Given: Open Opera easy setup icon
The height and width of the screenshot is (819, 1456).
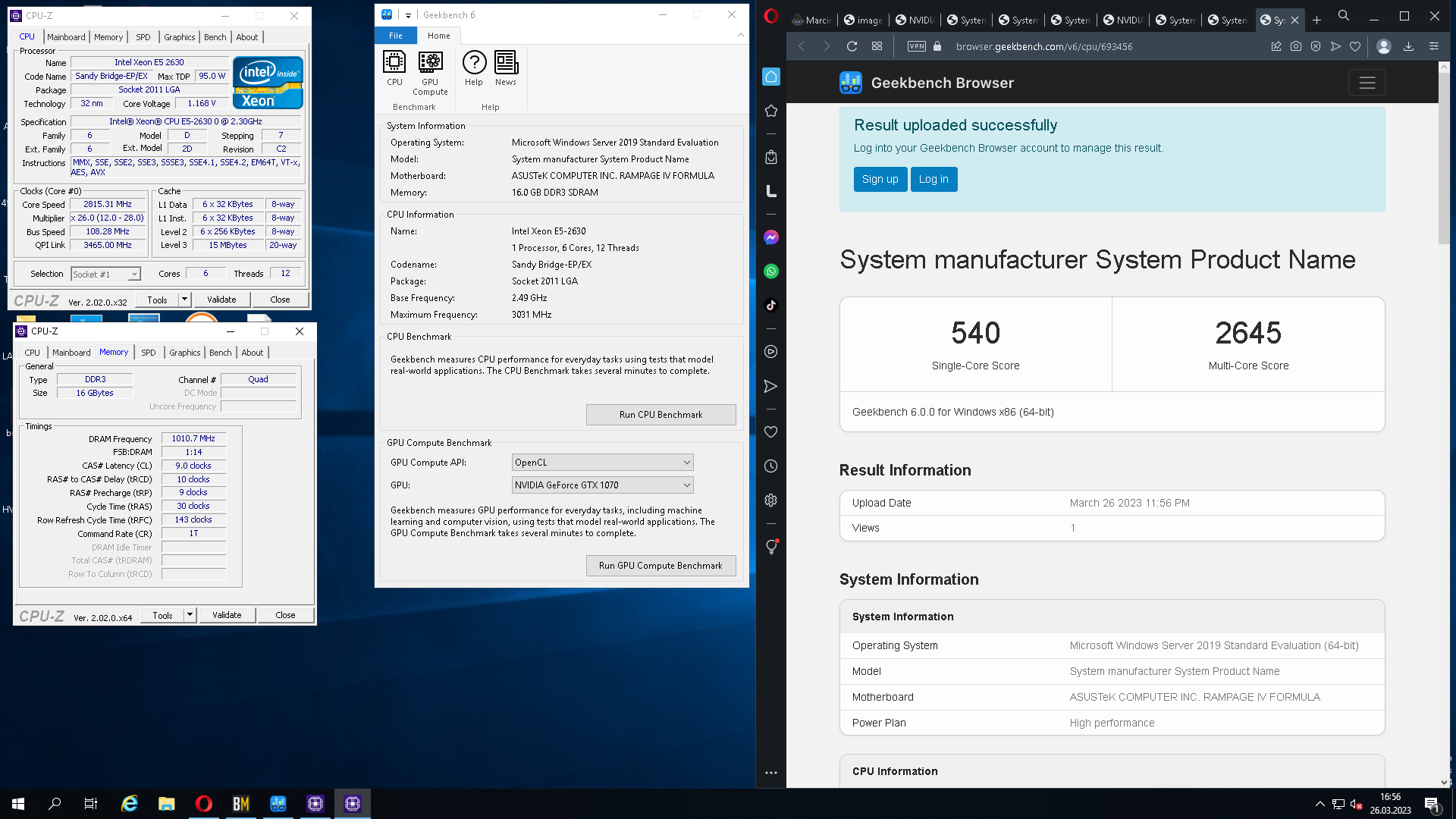Looking at the screenshot, I should (1433, 46).
